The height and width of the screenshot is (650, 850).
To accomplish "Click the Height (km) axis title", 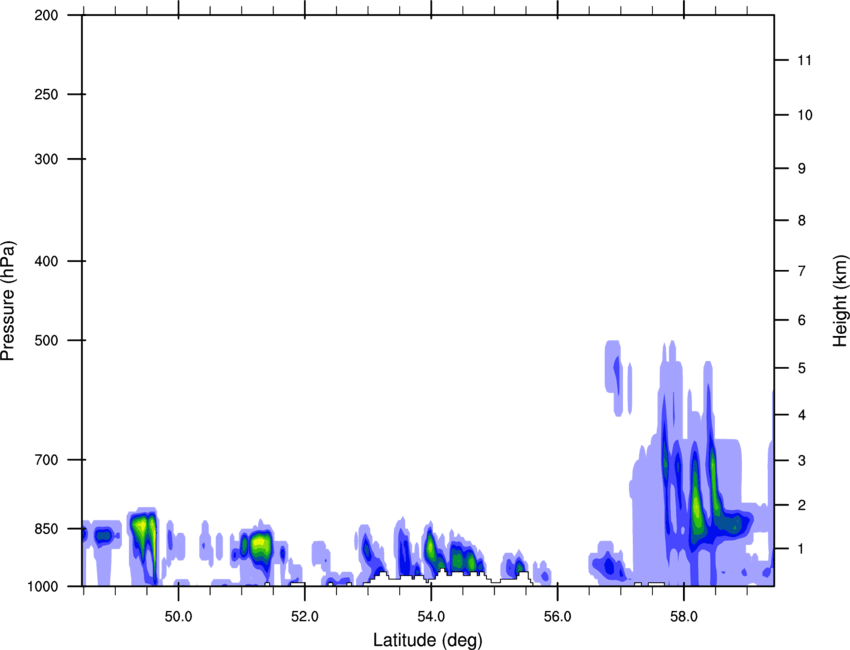I will (840, 301).
